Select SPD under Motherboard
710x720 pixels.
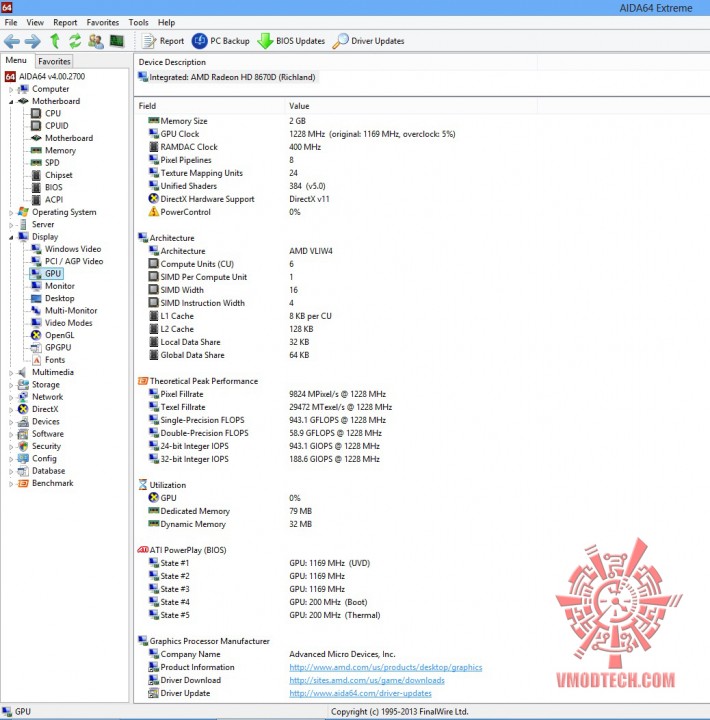45,163
